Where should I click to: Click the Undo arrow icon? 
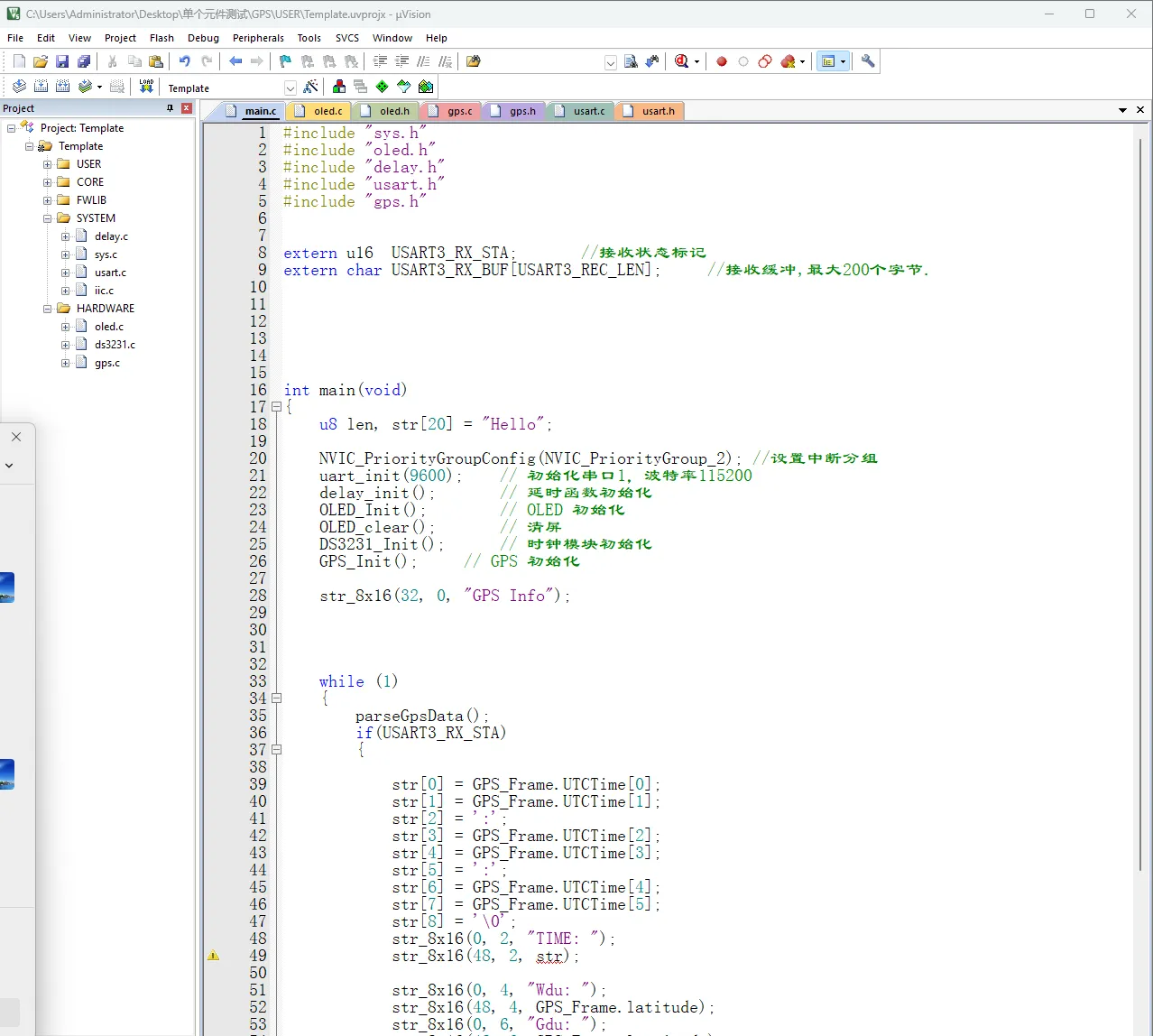click(184, 61)
